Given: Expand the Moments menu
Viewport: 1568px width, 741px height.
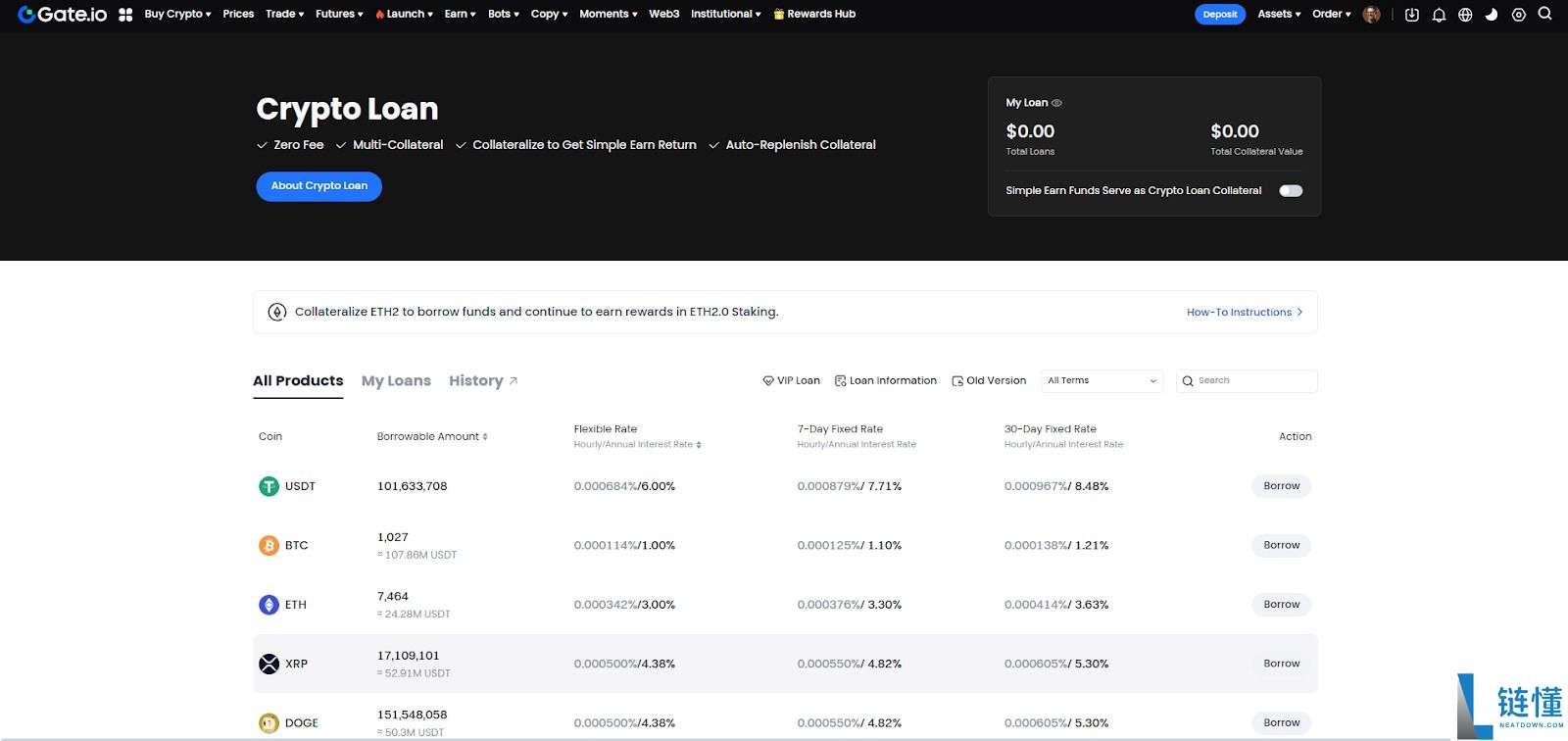Looking at the screenshot, I should click(x=608, y=14).
